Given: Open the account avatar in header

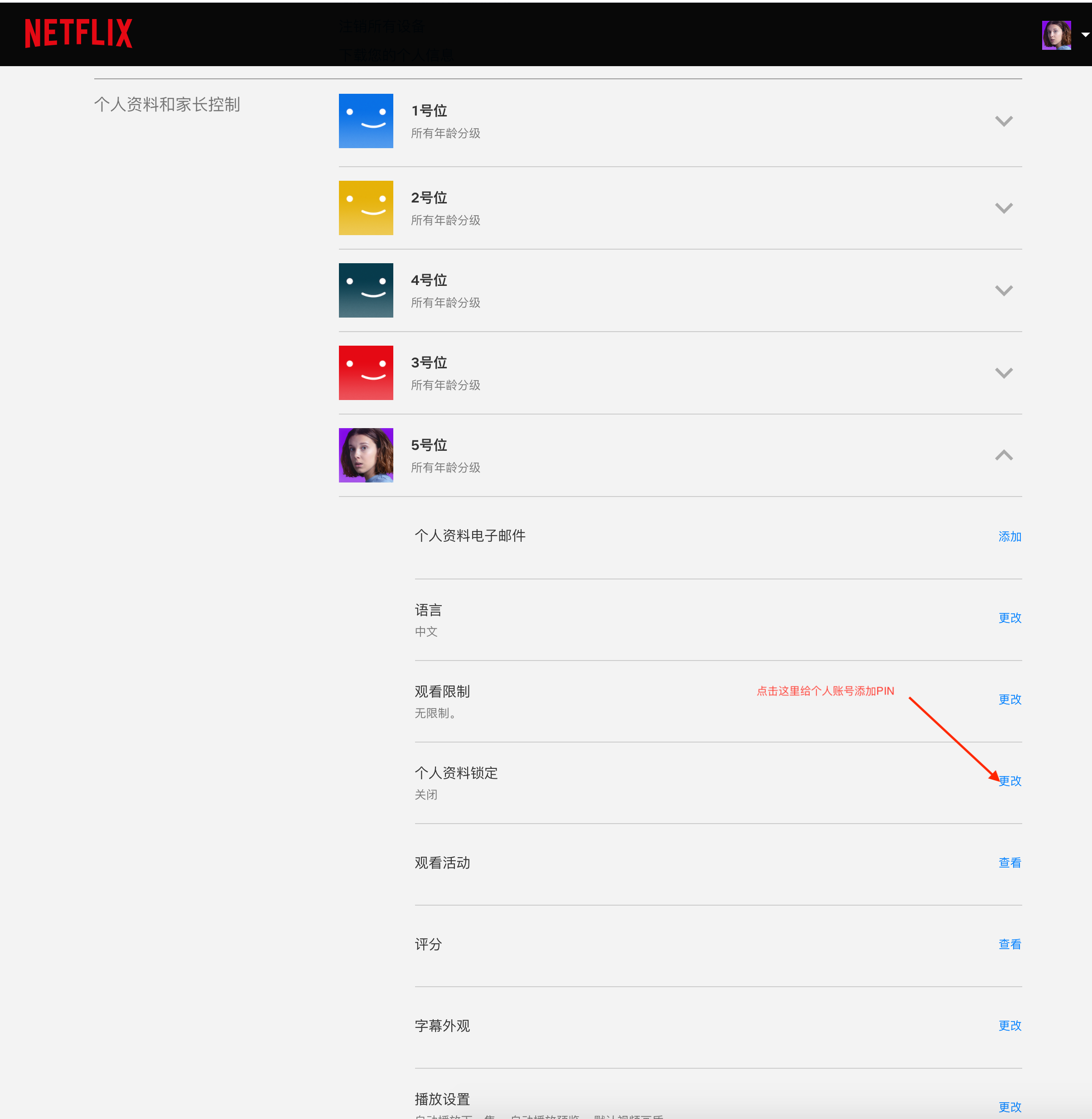Looking at the screenshot, I should pyautogui.click(x=1056, y=35).
